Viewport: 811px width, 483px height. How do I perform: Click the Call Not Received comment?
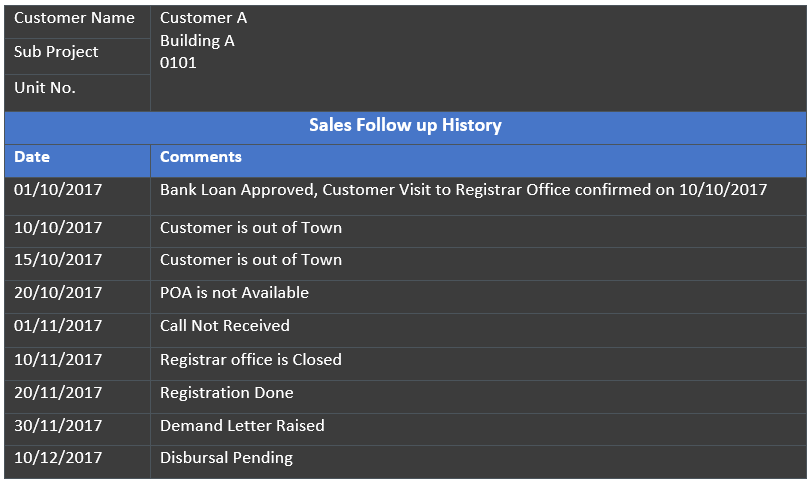225,326
